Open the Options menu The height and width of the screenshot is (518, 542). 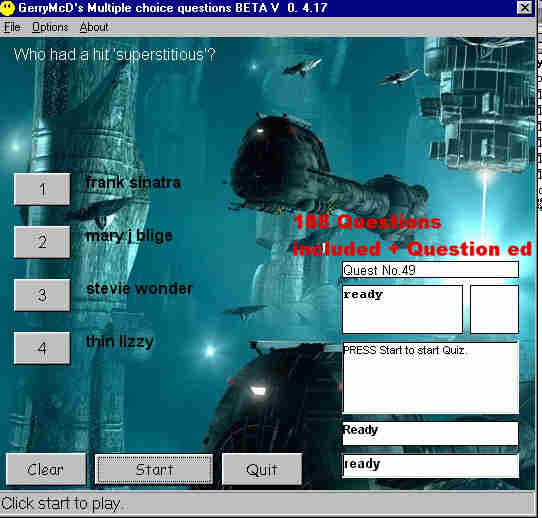tap(50, 27)
